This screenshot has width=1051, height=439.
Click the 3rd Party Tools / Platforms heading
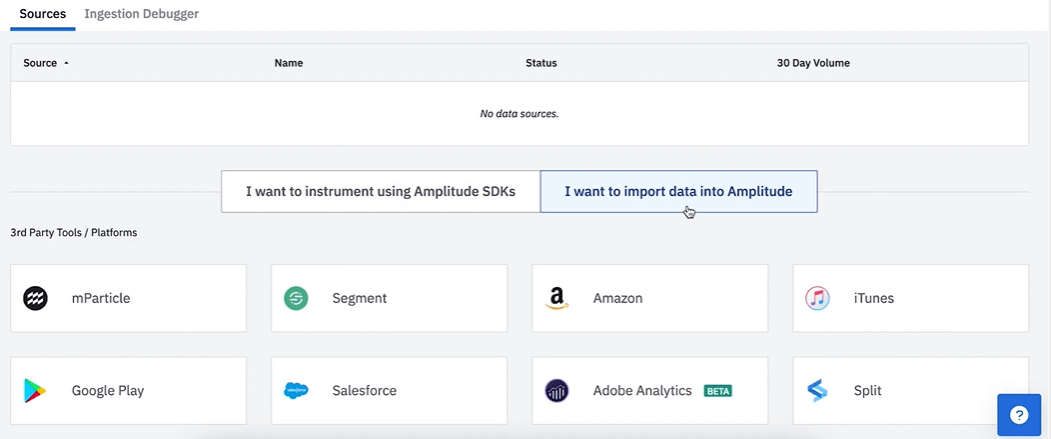click(74, 233)
